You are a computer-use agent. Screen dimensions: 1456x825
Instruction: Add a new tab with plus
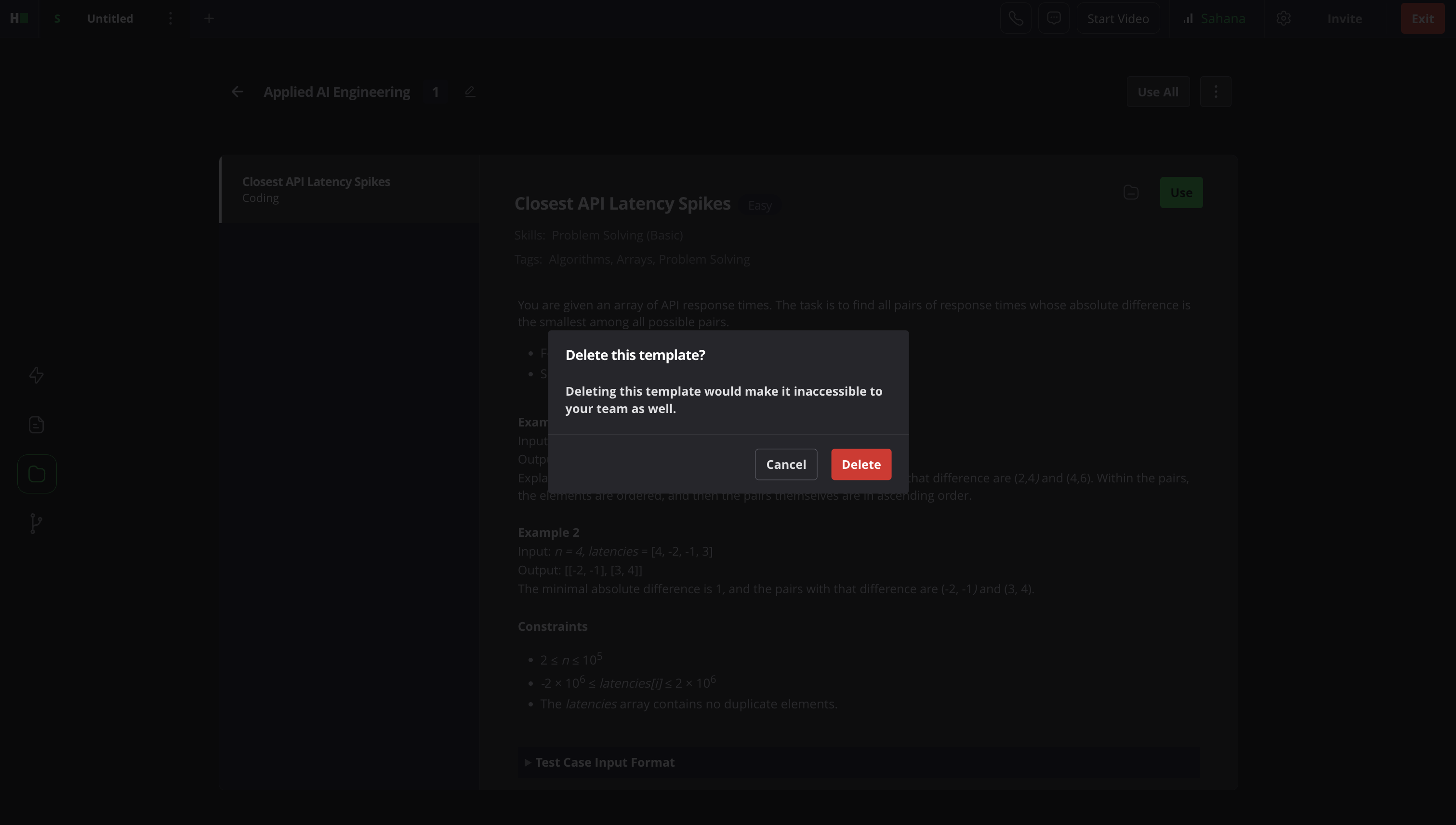(209, 19)
